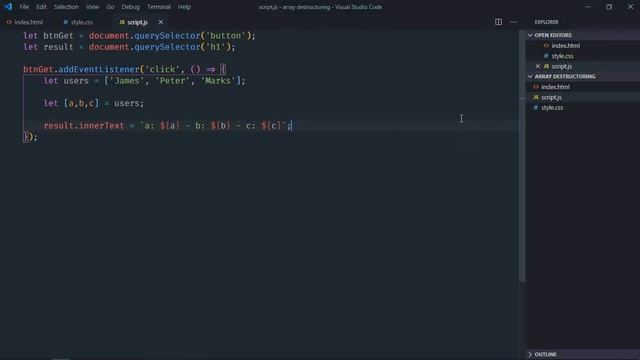Open the Help menu
The height and width of the screenshot is (360, 640).
point(184,7)
